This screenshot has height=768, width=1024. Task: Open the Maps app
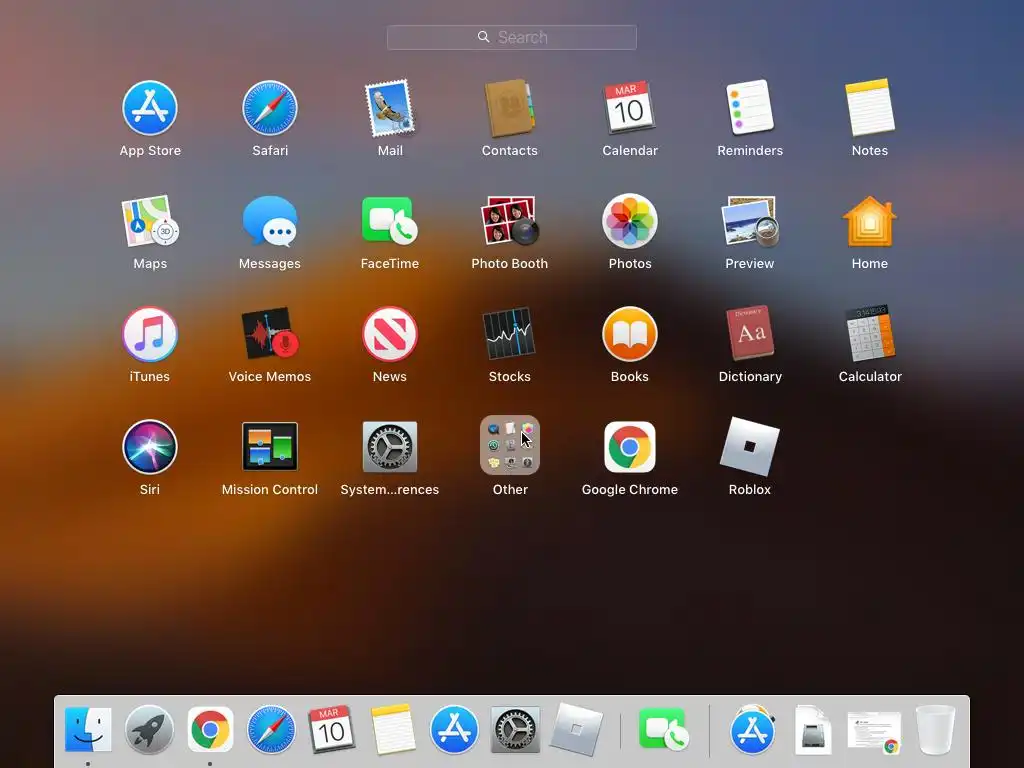click(x=150, y=221)
